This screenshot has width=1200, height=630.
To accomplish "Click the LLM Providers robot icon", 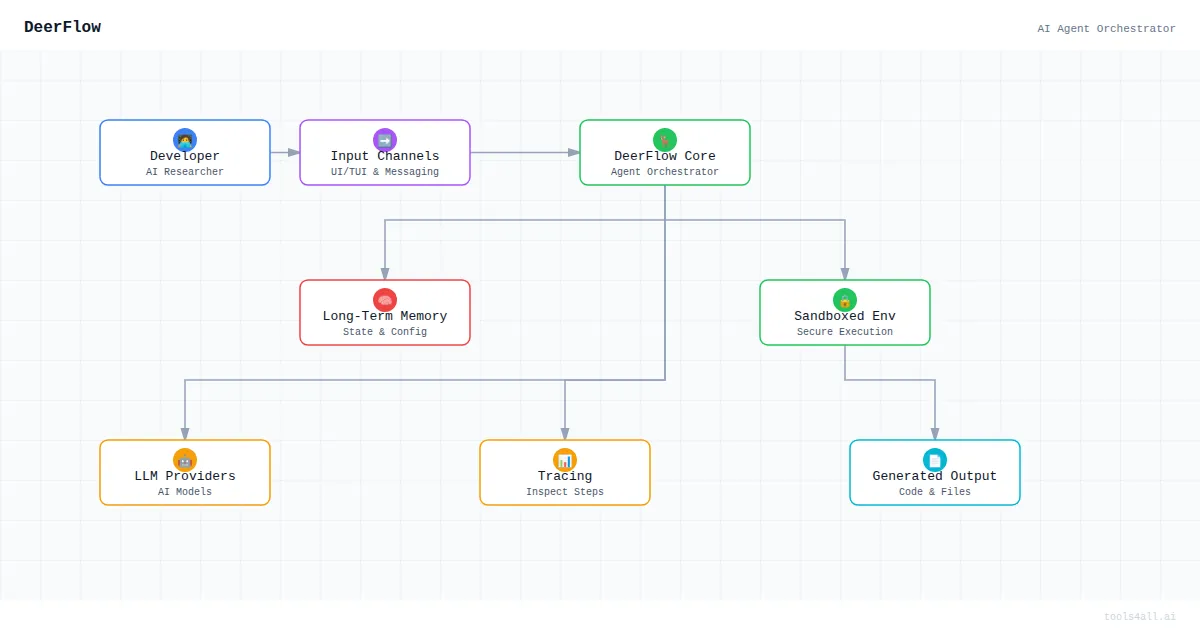I will [x=185, y=460].
